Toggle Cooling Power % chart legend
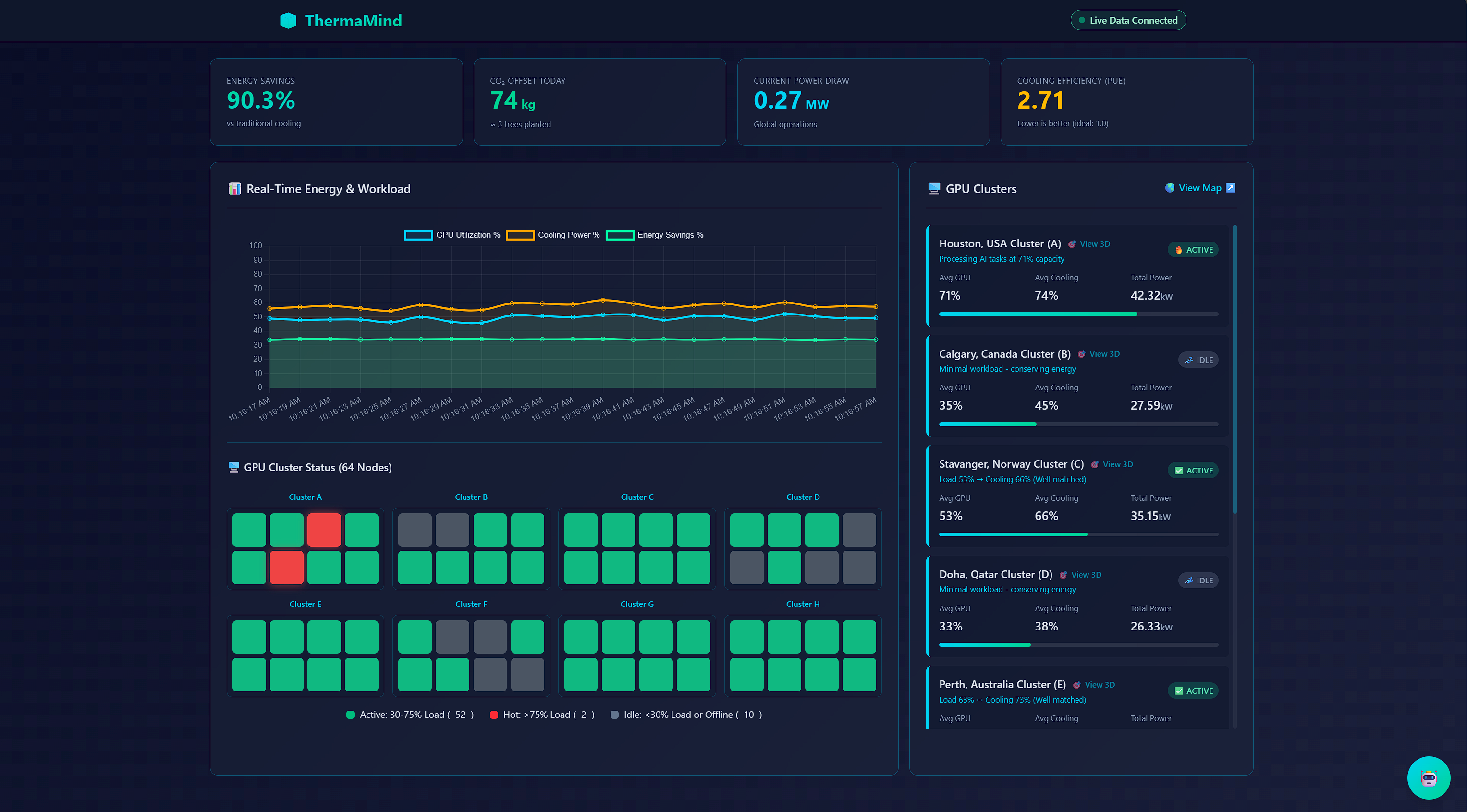The image size is (1467, 812). point(553,235)
